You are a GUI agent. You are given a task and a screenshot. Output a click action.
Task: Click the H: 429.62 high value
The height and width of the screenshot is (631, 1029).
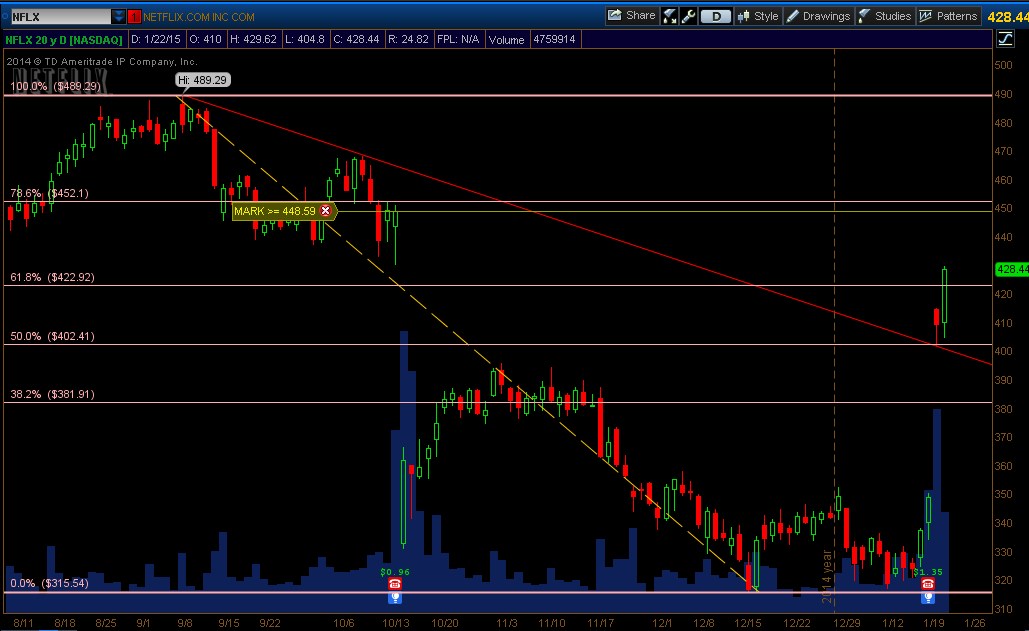[253, 39]
